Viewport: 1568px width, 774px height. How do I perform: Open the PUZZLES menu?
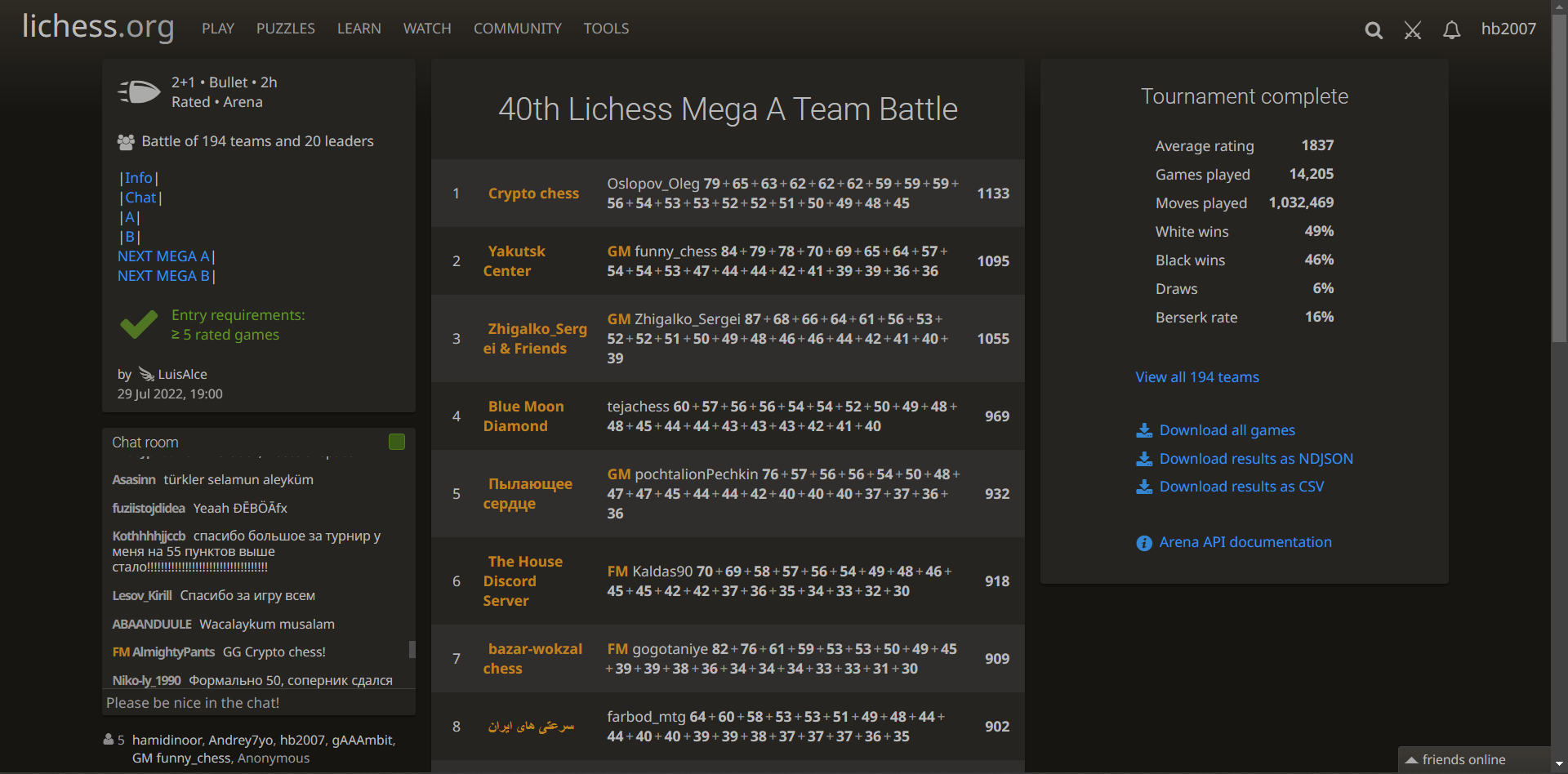[x=286, y=29]
